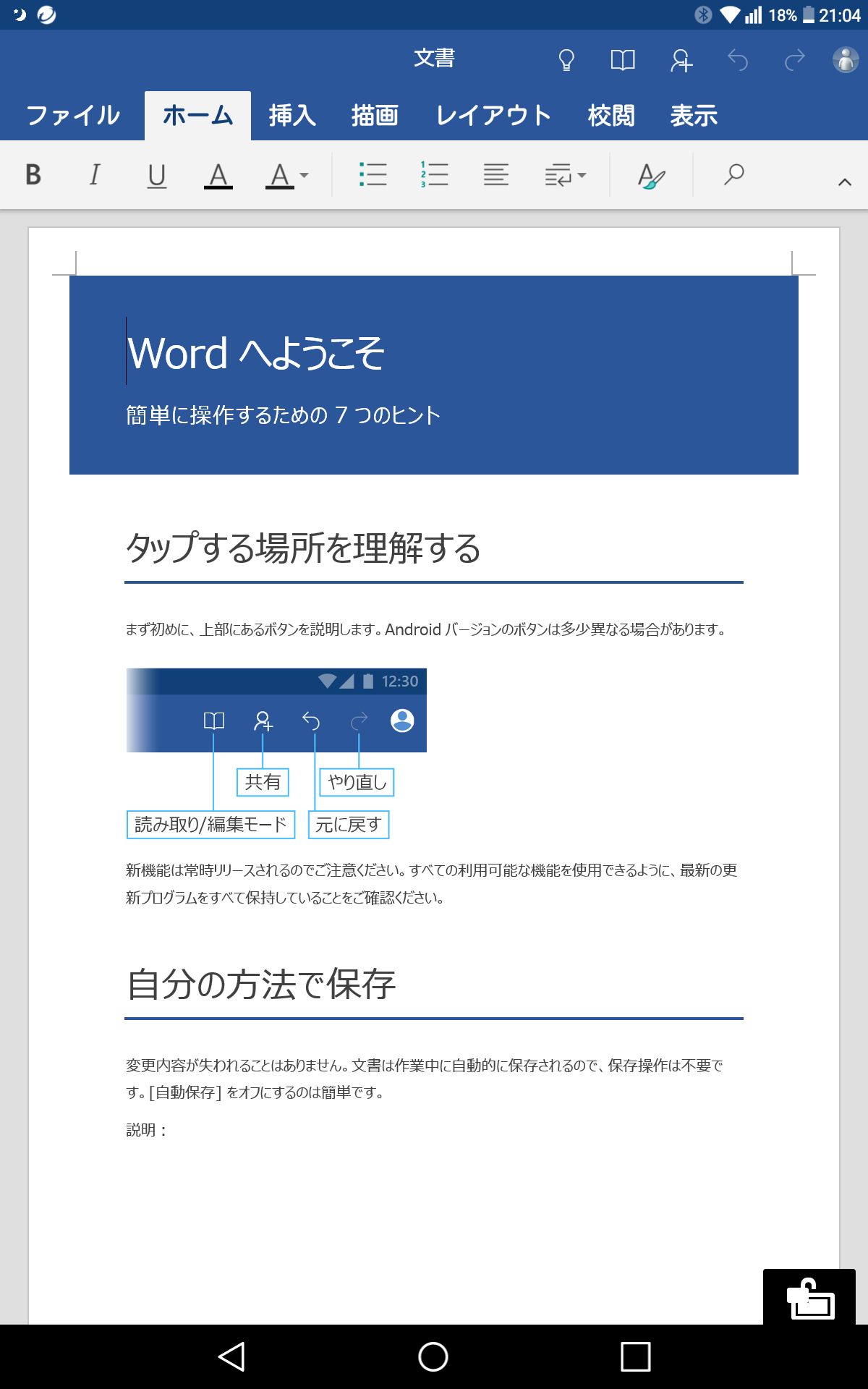Apply the font color A button
This screenshot has height=1389, width=868.
point(280,175)
